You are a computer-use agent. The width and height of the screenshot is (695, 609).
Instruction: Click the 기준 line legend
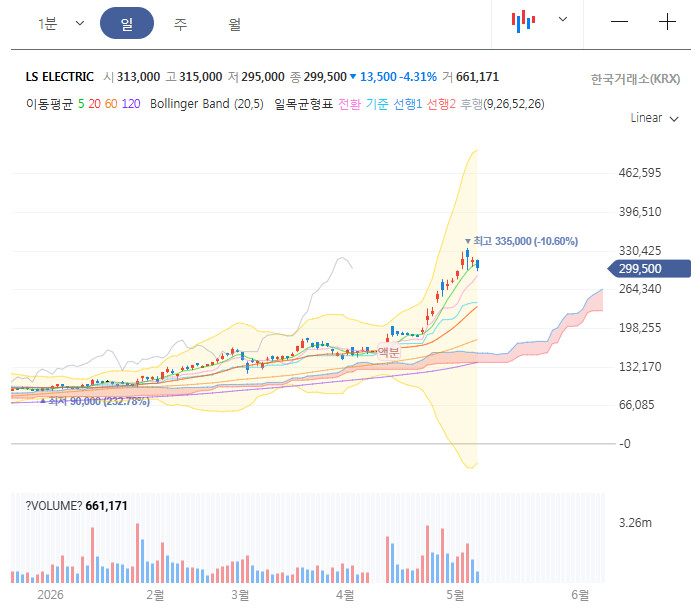(x=377, y=104)
